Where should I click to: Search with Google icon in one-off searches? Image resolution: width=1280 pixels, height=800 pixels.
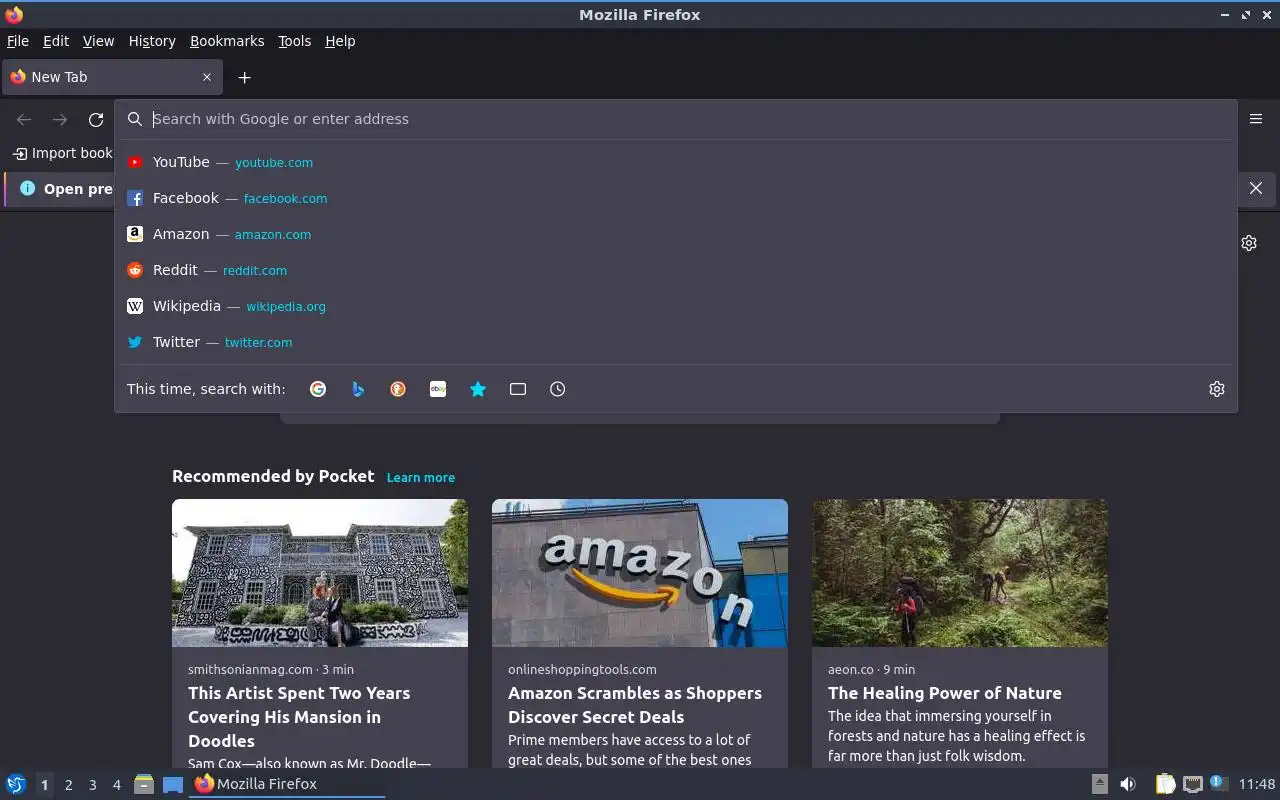pos(318,389)
